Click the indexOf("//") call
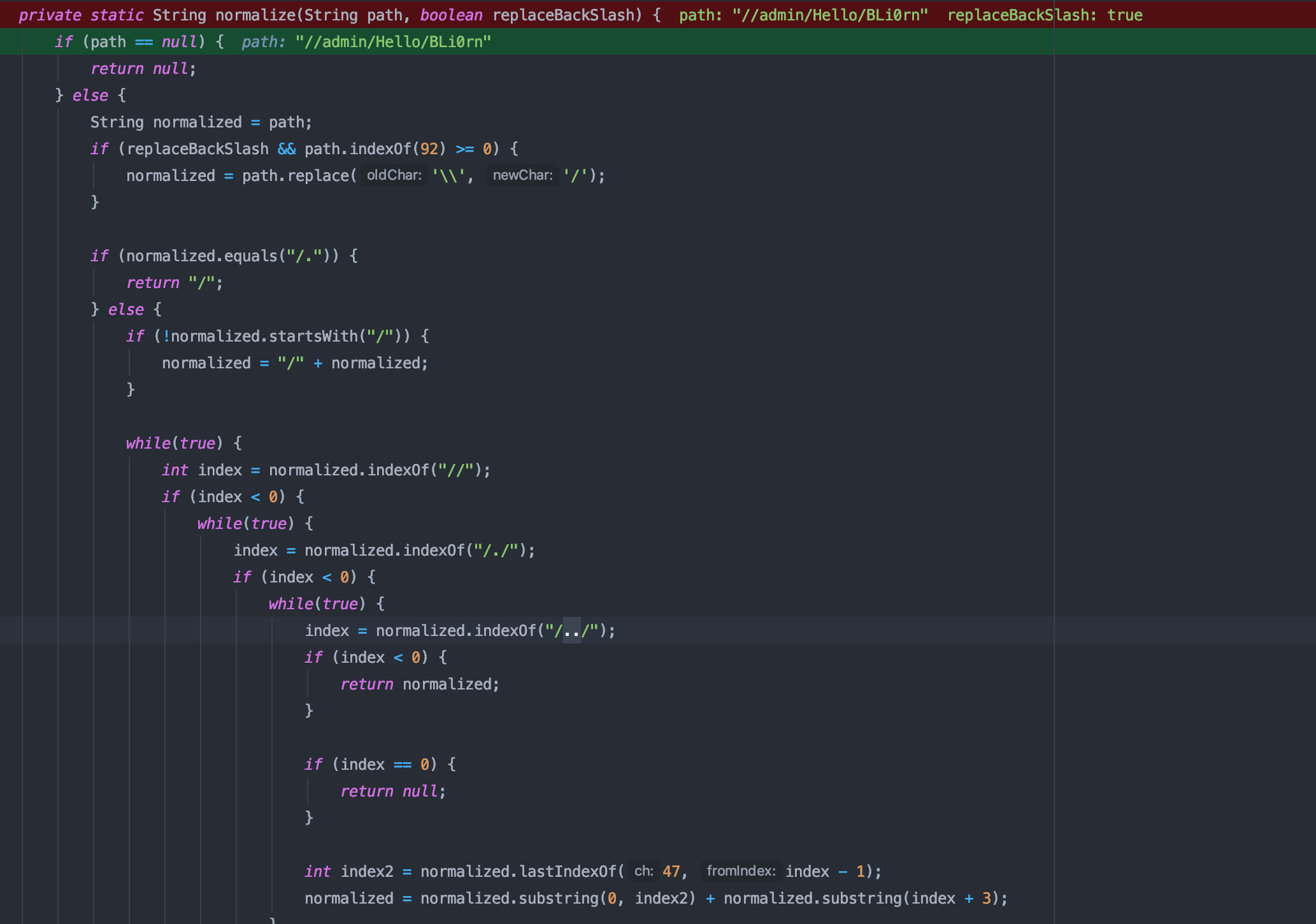 click(x=398, y=470)
